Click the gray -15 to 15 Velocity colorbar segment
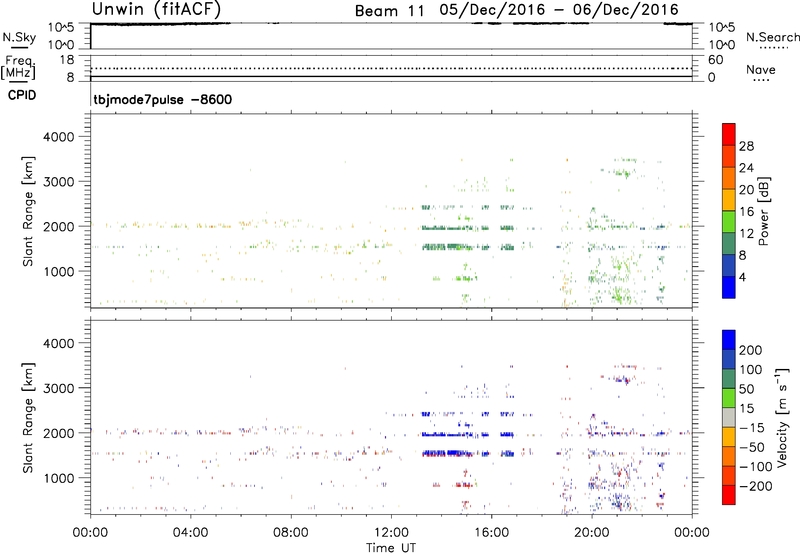 729,417
